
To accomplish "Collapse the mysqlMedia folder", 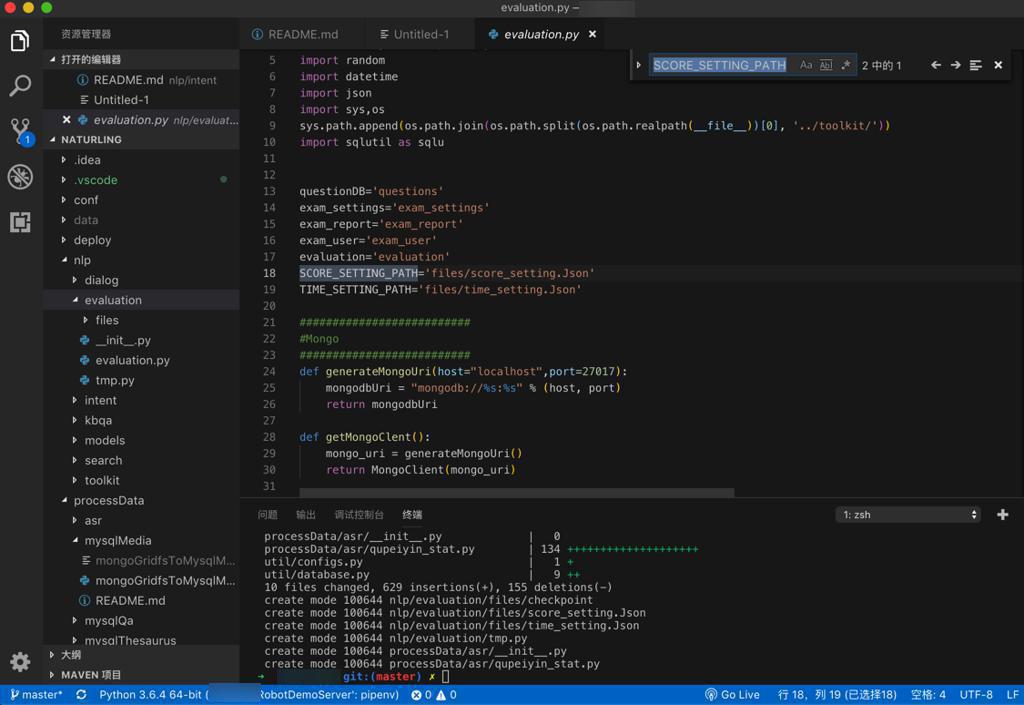I will (x=141, y=540).
